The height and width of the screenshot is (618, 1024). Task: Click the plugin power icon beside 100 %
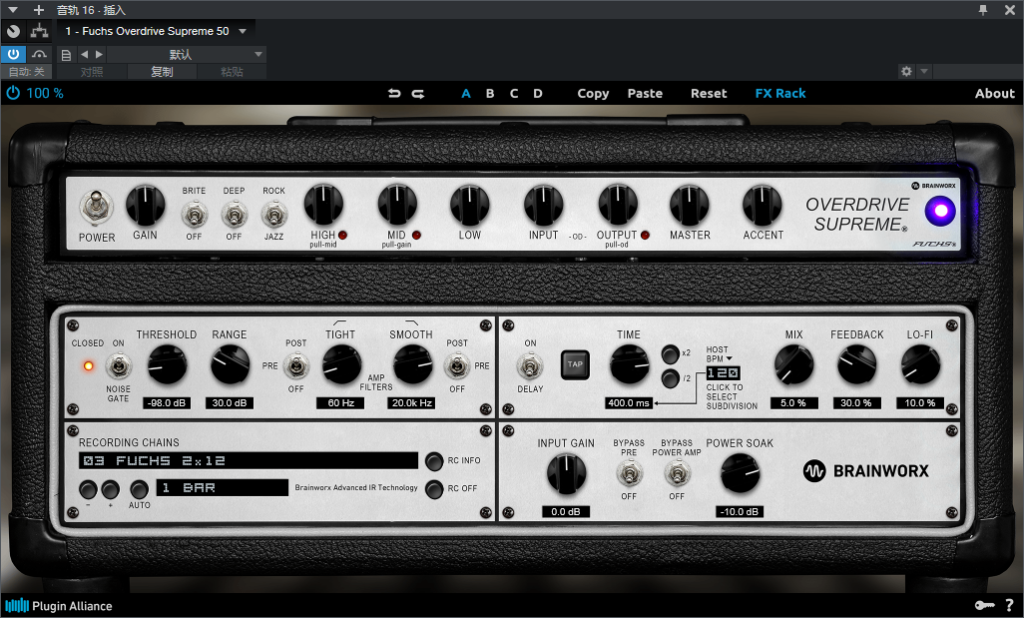(13, 93)
